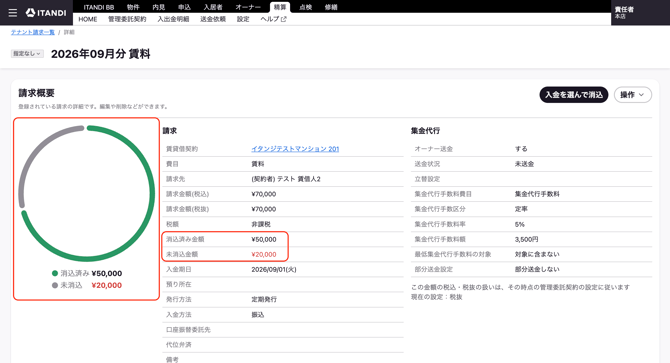Viewport: 670px width, 363px height.
Task: Click the 振込 payment method value
Action: [x=258, y=315]
